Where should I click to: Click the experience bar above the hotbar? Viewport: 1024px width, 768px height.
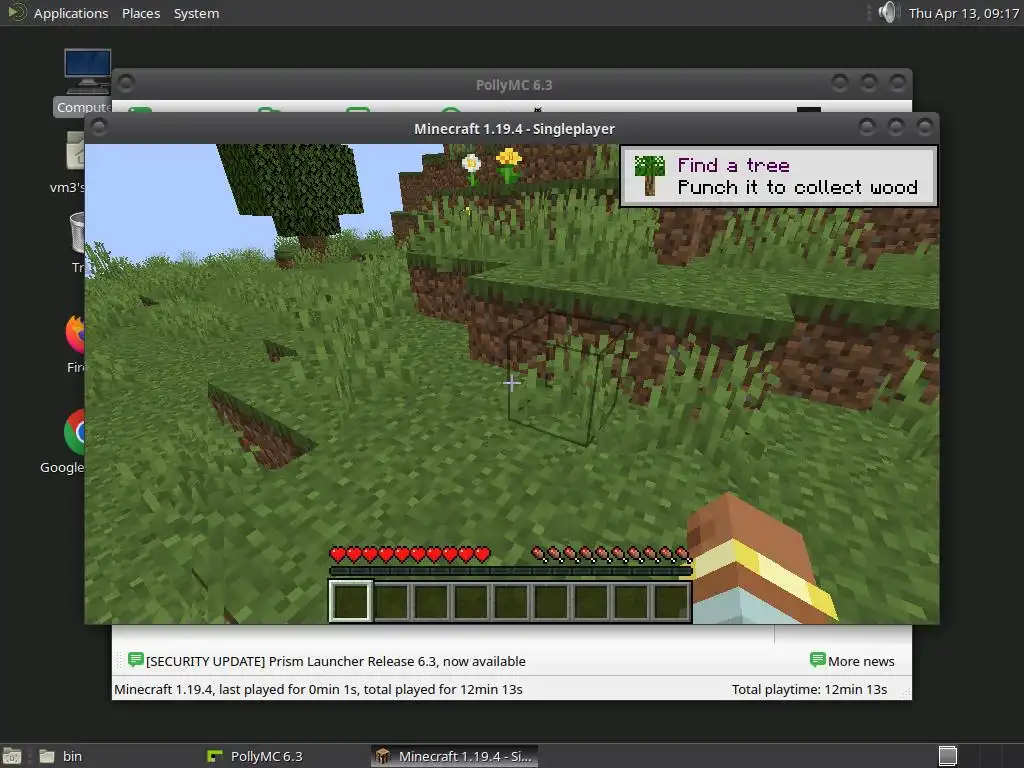[x=510, y=571]
